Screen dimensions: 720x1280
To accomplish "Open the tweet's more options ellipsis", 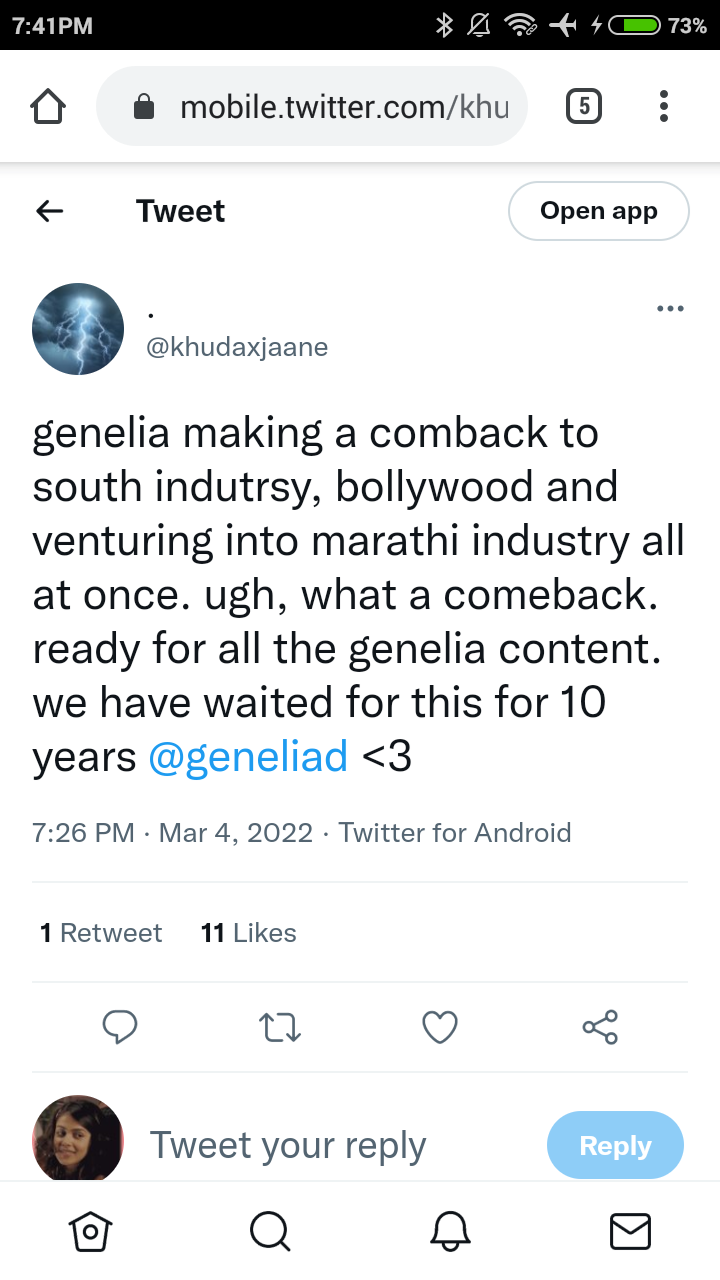I will (x=670, y=309).
